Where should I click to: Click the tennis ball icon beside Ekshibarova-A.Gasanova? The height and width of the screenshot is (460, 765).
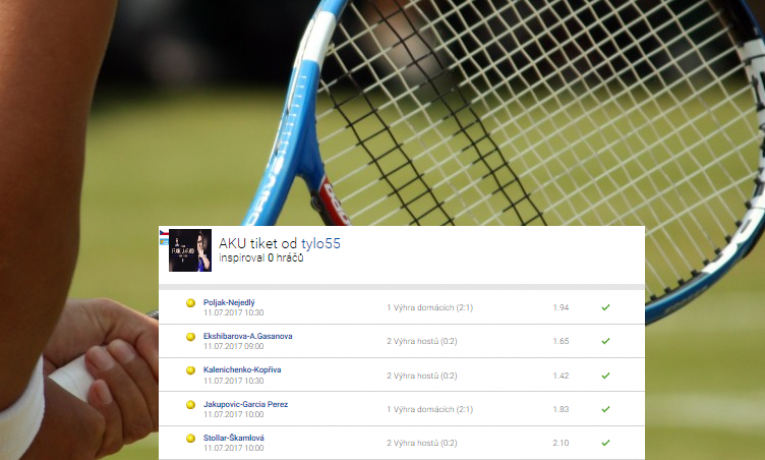[191, 337]
